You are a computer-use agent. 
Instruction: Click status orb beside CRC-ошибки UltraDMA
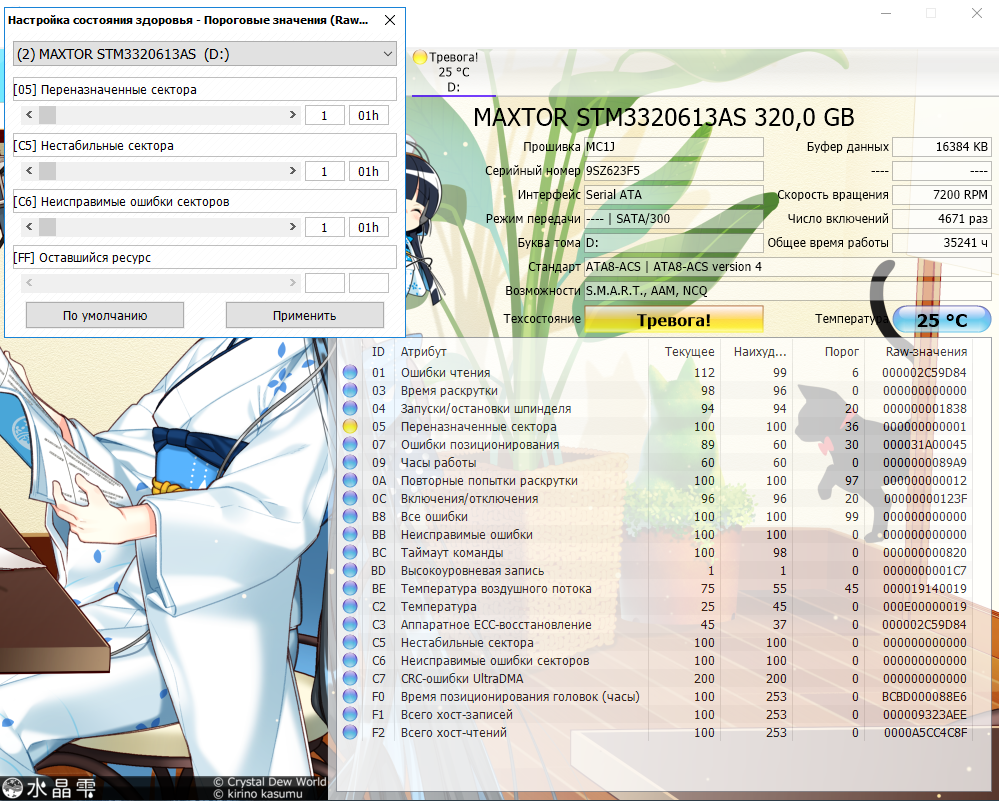[350, 678]
